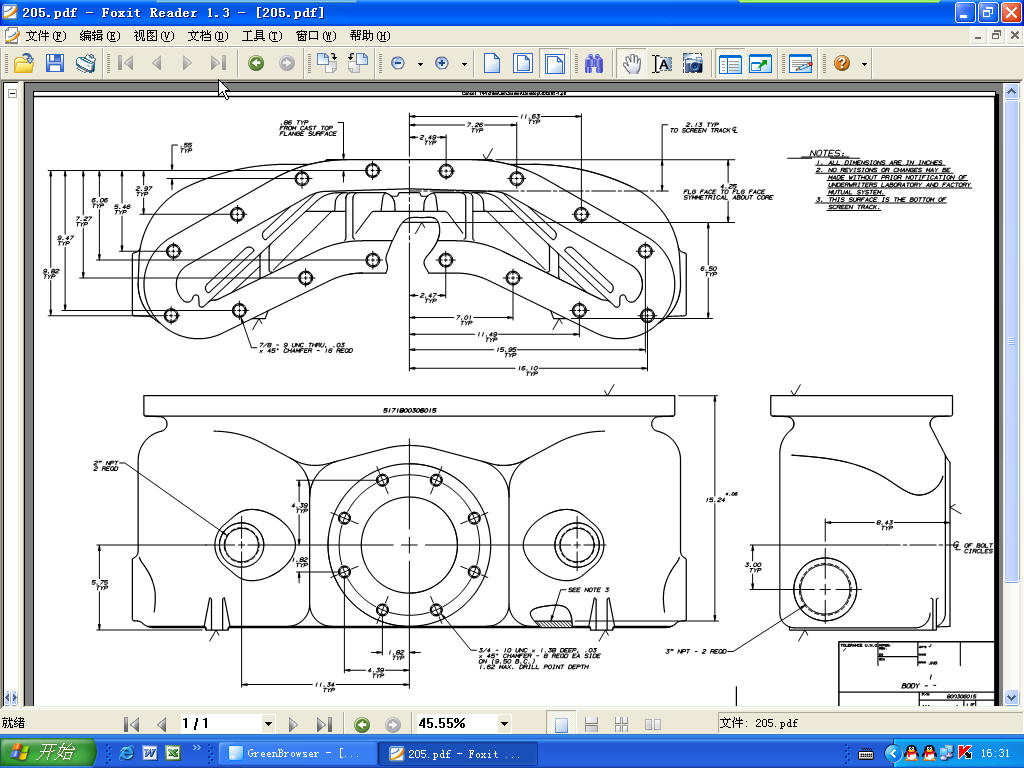Open the 文档 menu
This screenshot has height=768, width=1024.
coord(208,36)
